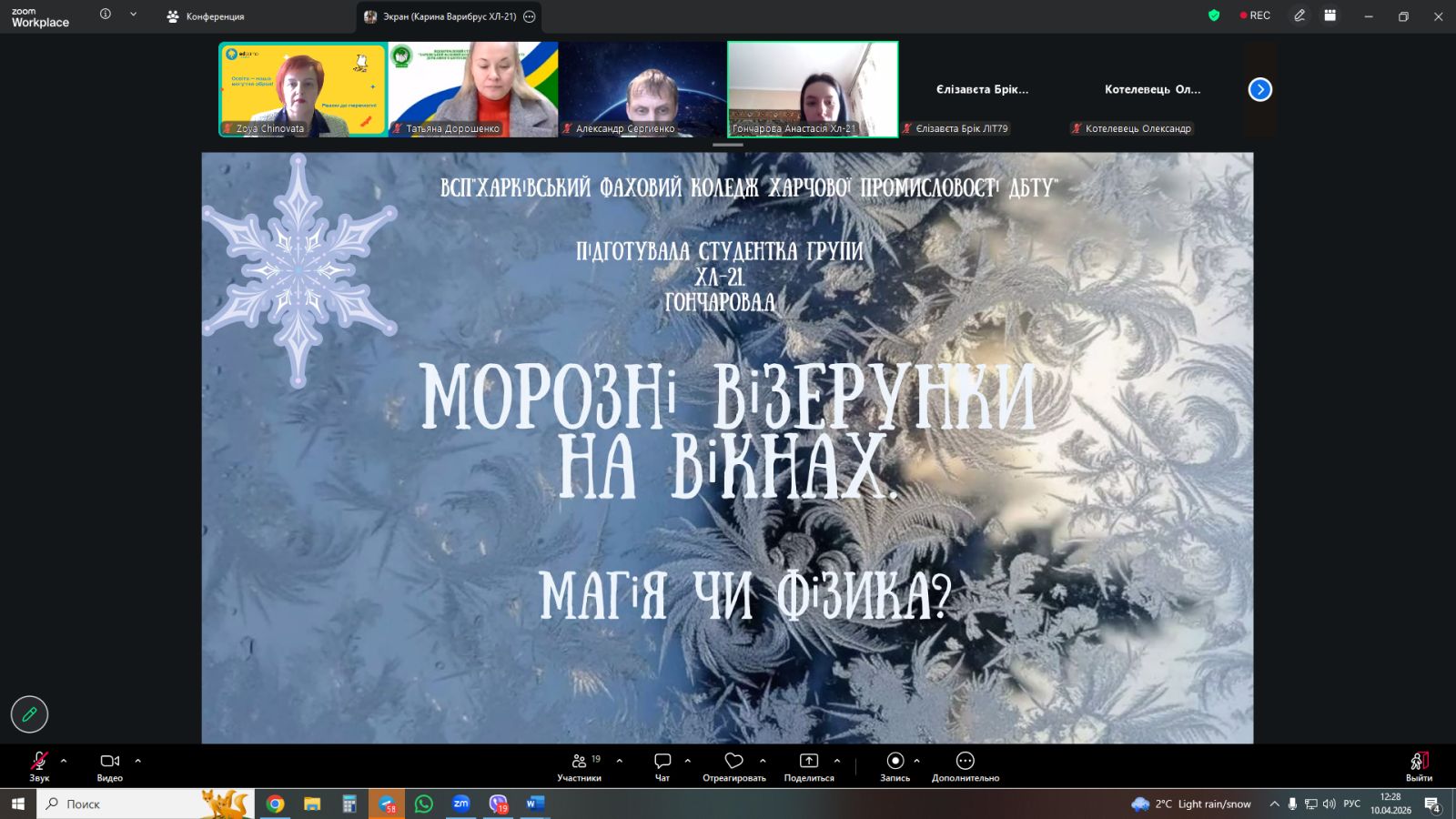1456x819 pixels.
Task: Open the share options chevron
Action: coord(837,761)
